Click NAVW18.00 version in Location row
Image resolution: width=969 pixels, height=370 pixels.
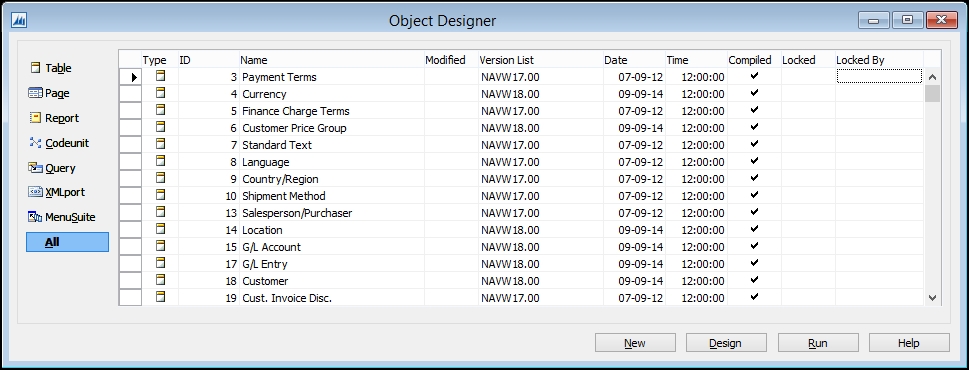510,230
